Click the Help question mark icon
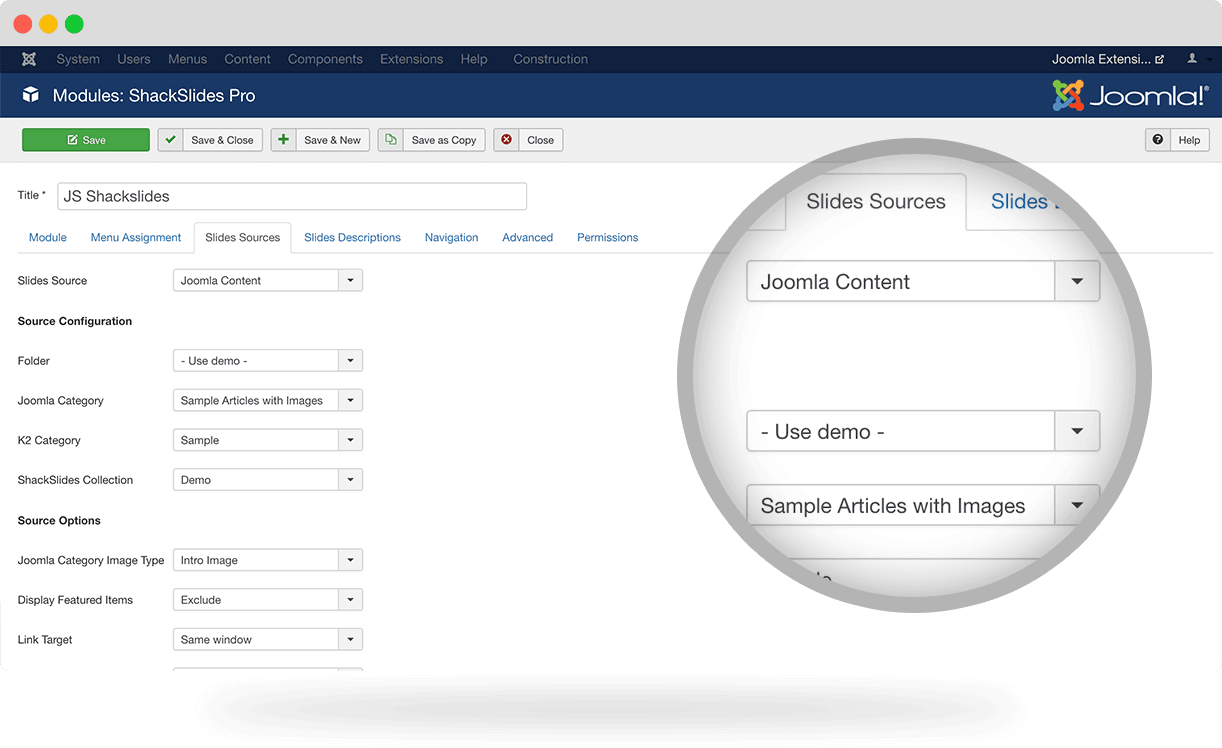The width and height of the screenshot is (1222, 748). click(1158, 140)
